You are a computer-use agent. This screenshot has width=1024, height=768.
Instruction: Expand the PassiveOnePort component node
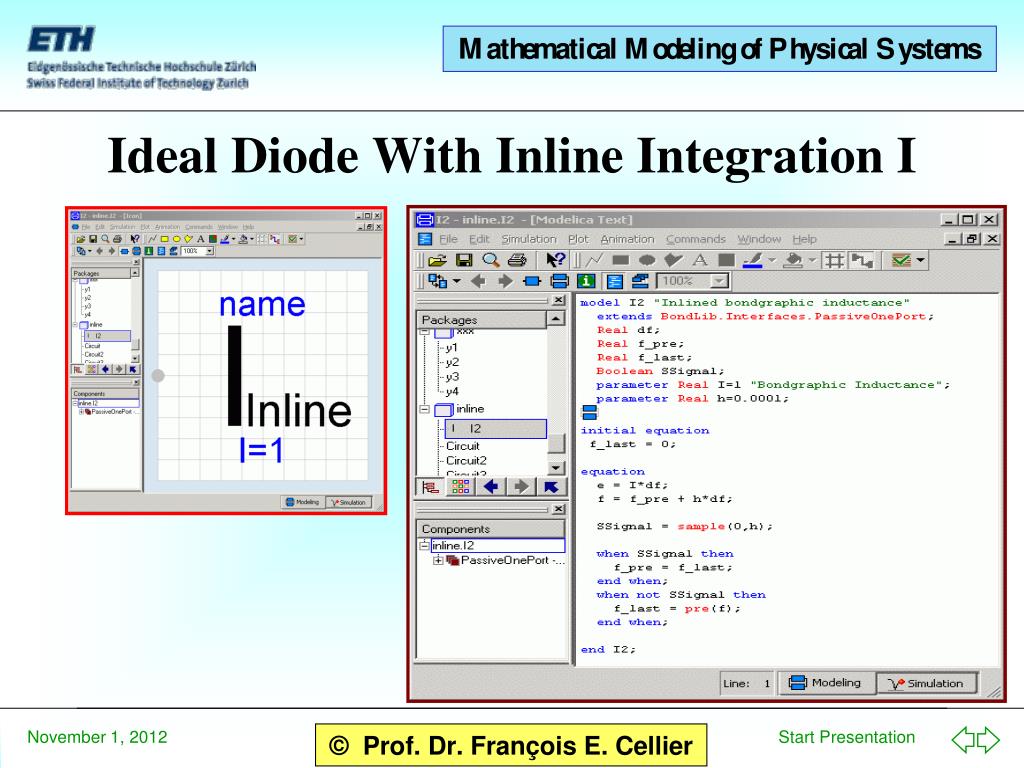tap(438, 560)
